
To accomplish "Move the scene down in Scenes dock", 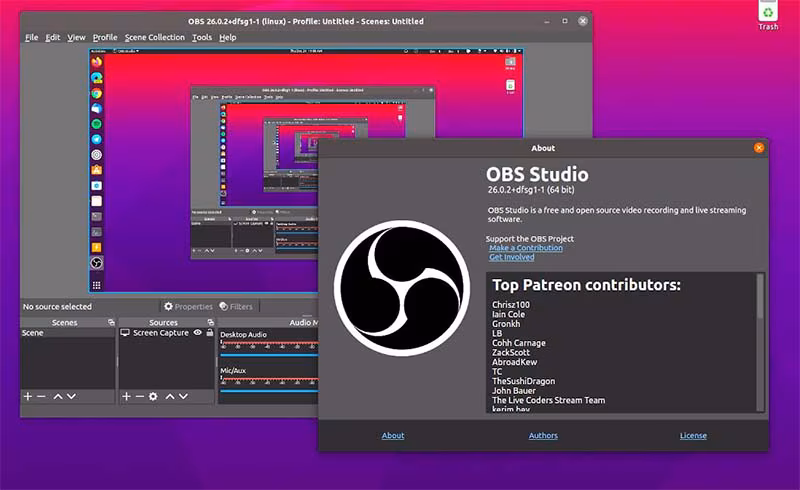I will point(71,396).
